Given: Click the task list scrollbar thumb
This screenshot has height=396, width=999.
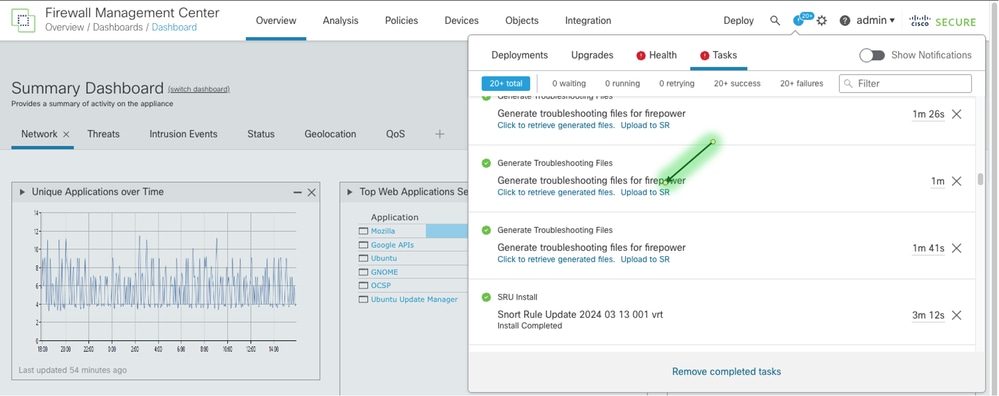Looking at the screenshot, I should point(980,179).
